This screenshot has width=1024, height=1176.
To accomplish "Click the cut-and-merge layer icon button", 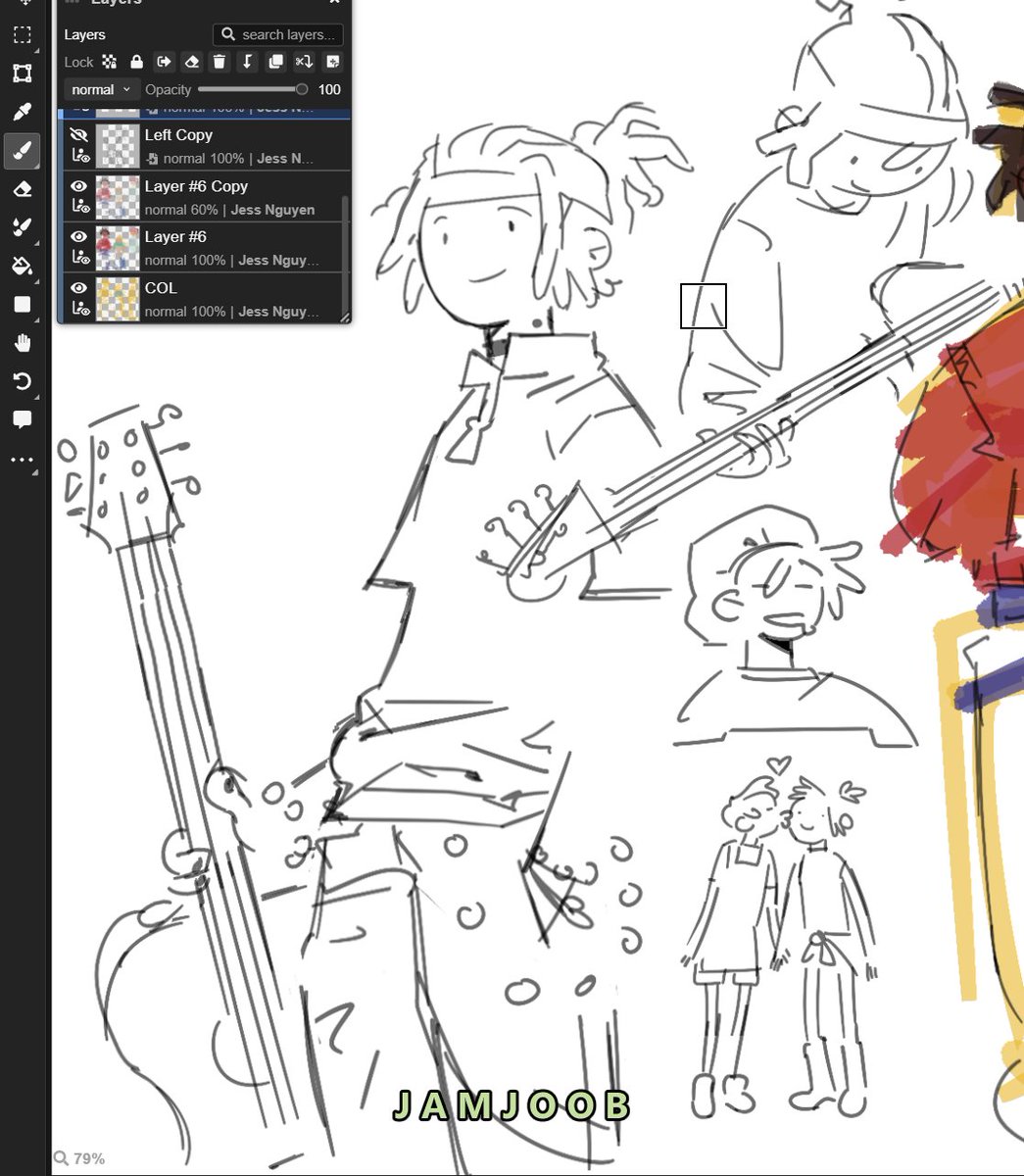I will click(x=304, y=62).
